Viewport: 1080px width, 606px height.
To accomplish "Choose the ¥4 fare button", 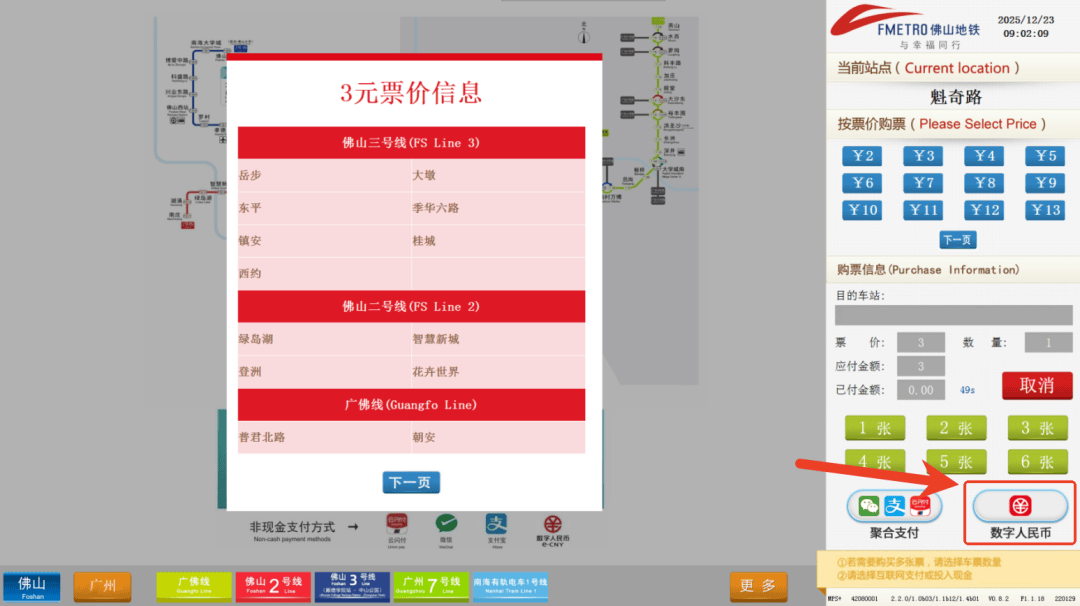I will [984, 156].
